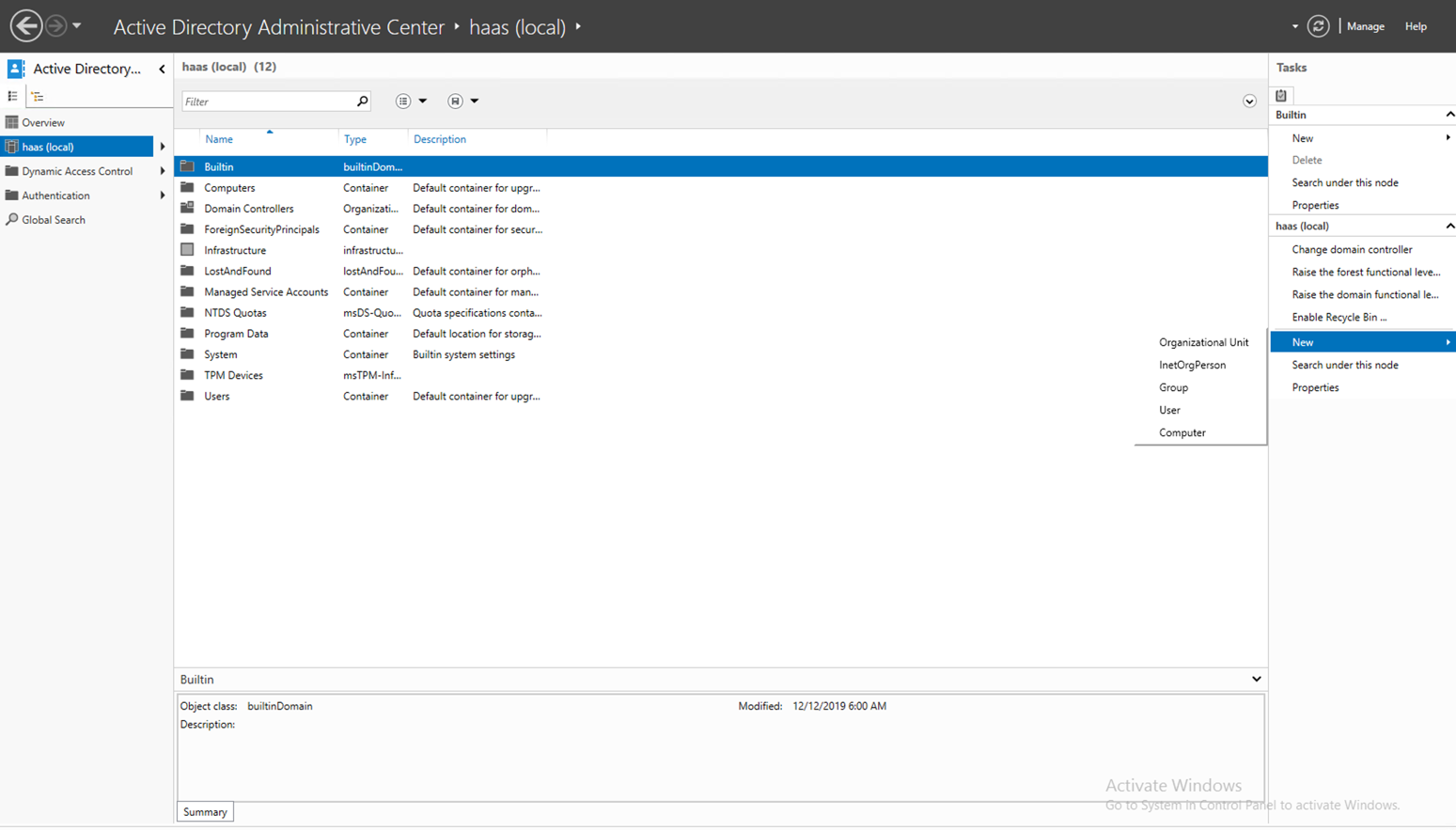1456x830 pixels.
Task: Select the Computers container row
Action: click(721, 188)
